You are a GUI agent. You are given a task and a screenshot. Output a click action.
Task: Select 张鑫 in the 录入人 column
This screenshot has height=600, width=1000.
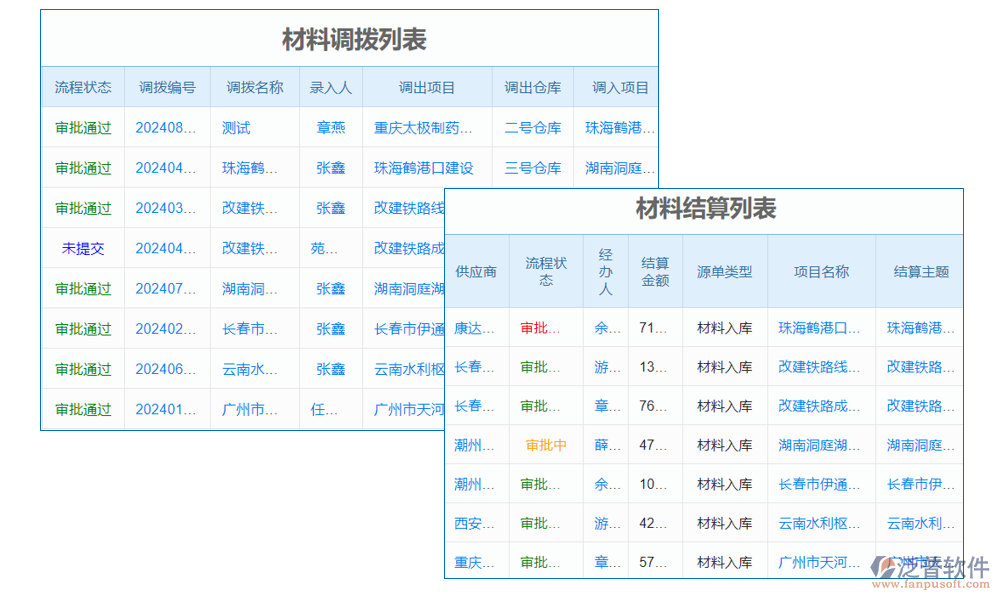tap(330, 168)
